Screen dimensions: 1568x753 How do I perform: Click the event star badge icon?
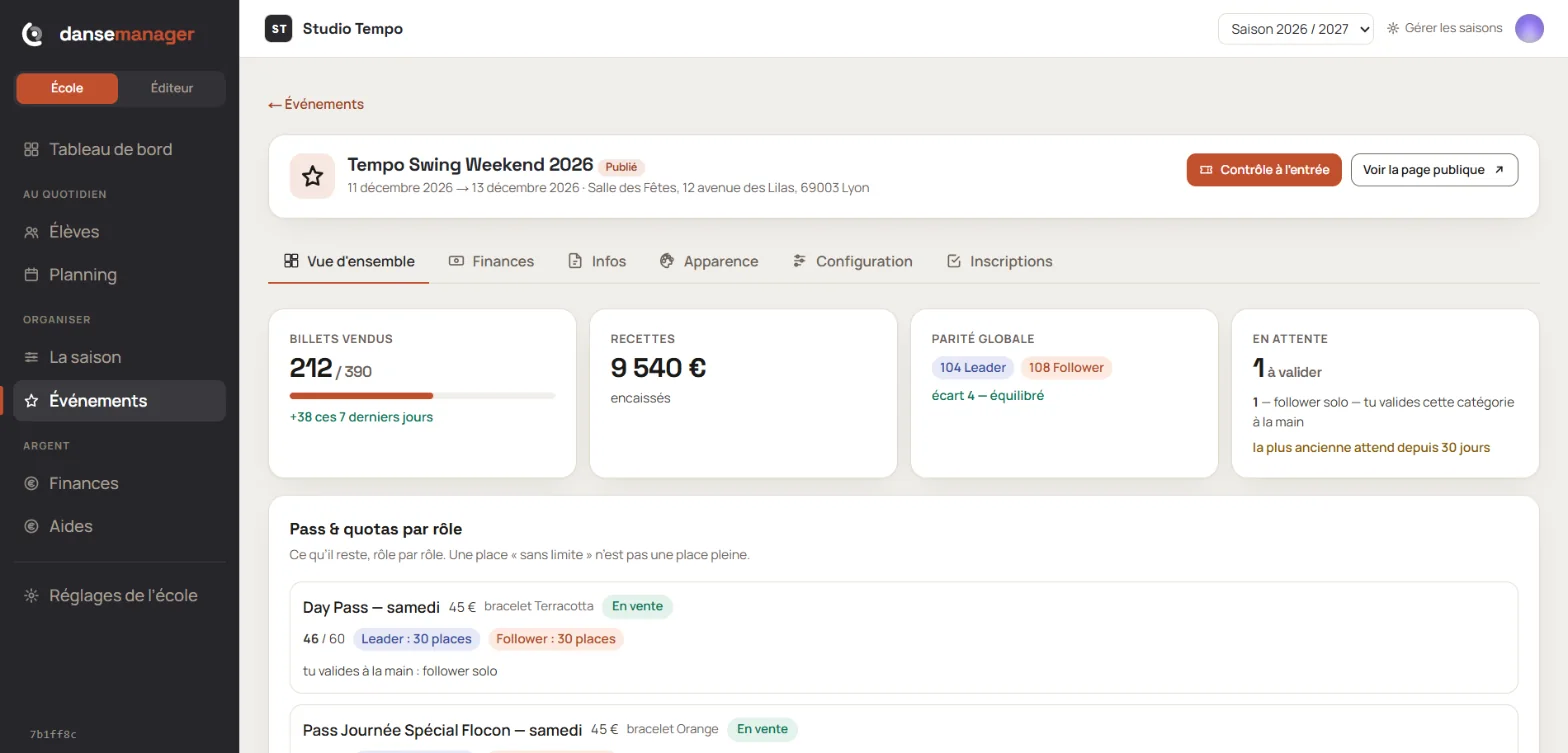(x=312, y=176)
